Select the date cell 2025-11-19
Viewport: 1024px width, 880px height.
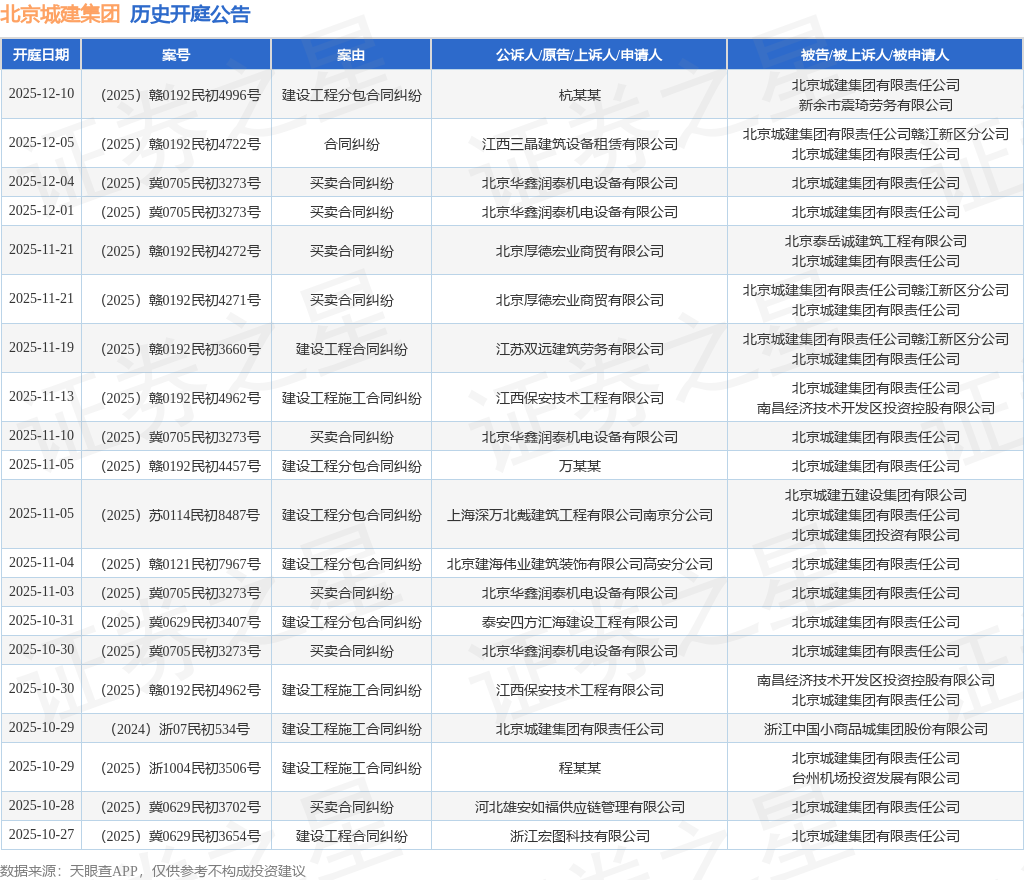(x=41, y=348)
